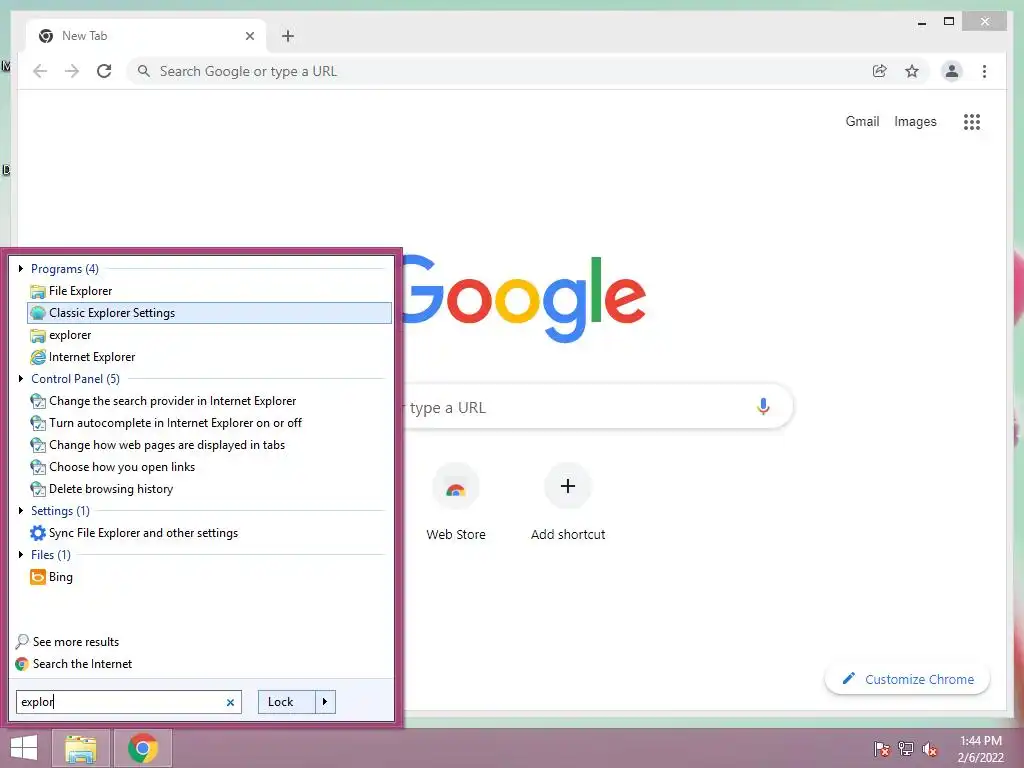Select the New Tab tab in Chrome
The image size is (1024, 768).
pyautogui.click(x=146, y=36)
